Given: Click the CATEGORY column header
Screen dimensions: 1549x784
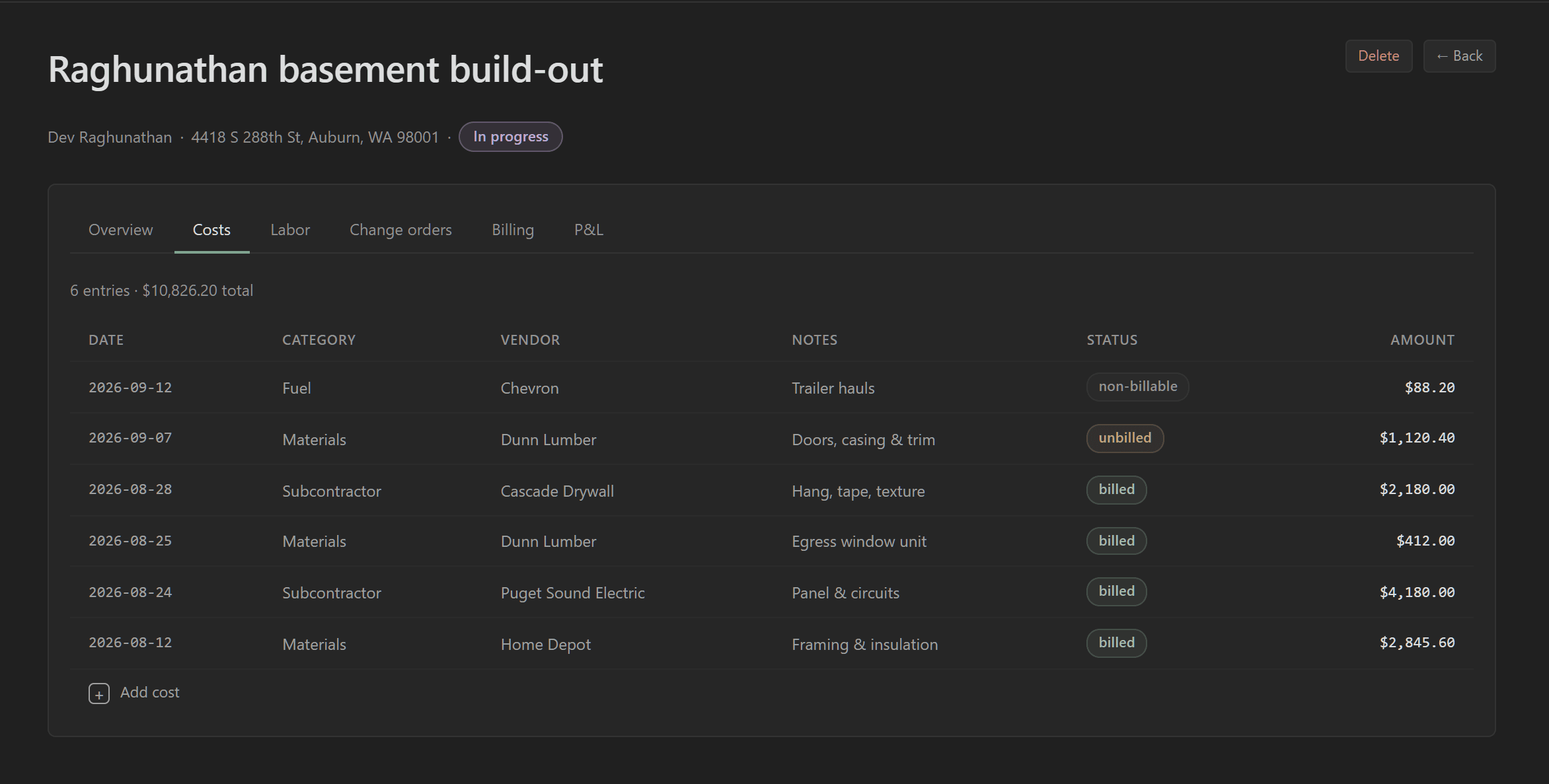Looking at the screenshot, I should click(319, 340).
